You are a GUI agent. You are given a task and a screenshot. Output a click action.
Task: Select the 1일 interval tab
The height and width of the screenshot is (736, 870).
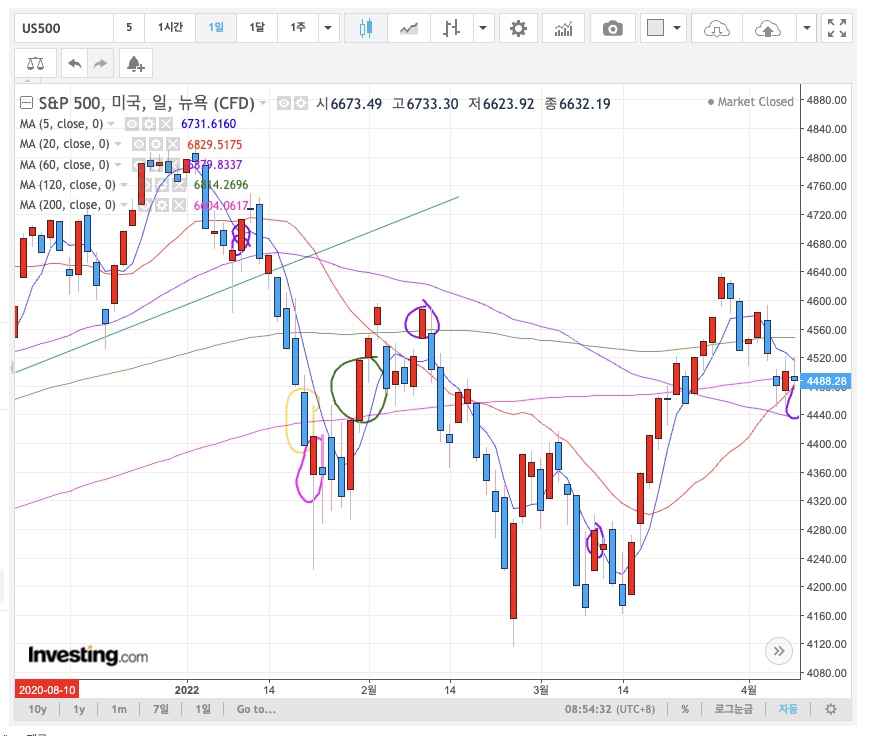pyautogui.click(x=216, y=28)
